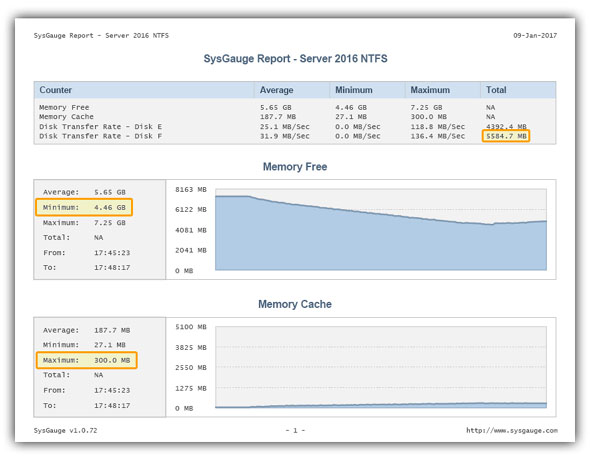Click the Memory Free chart heading
Image resolution: width=590 pixels, height=460 pixels.
click(x=295, y=167)
